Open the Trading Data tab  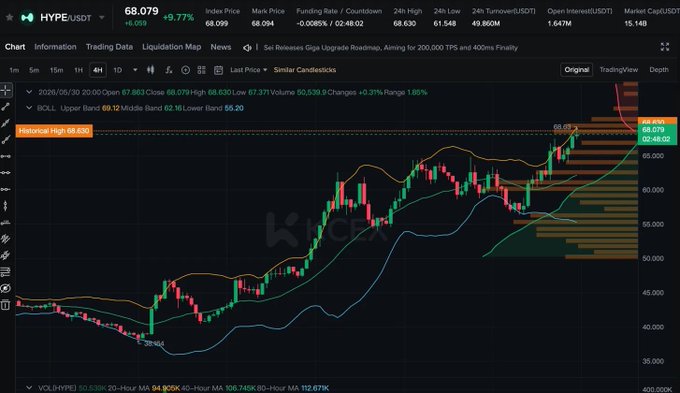click(109, 47)
